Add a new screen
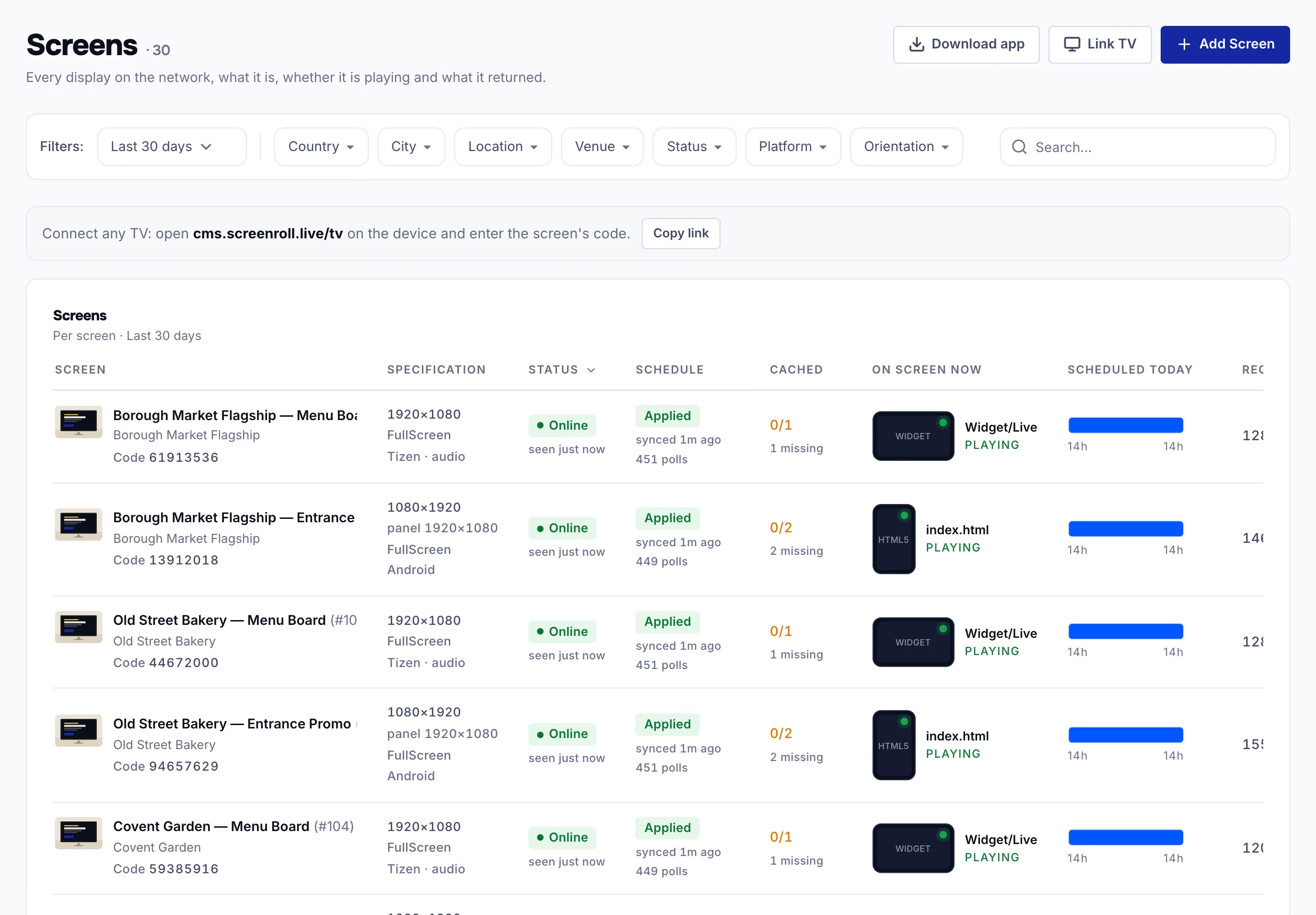The width and height of the screenshot is (1316, 915). pos(1225,44)
